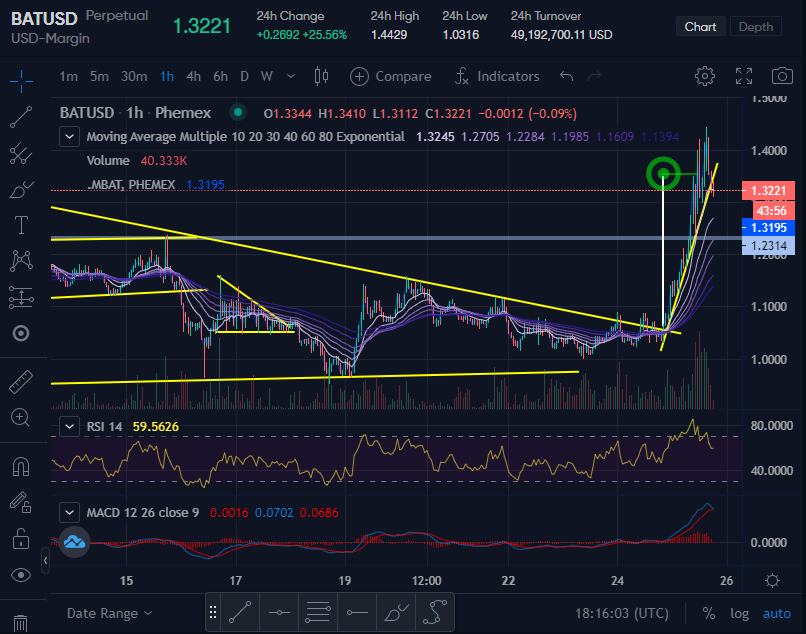Select the brush drawing tool in left sidebar
The width and height of the screenshot is (806, 634).
21,189
